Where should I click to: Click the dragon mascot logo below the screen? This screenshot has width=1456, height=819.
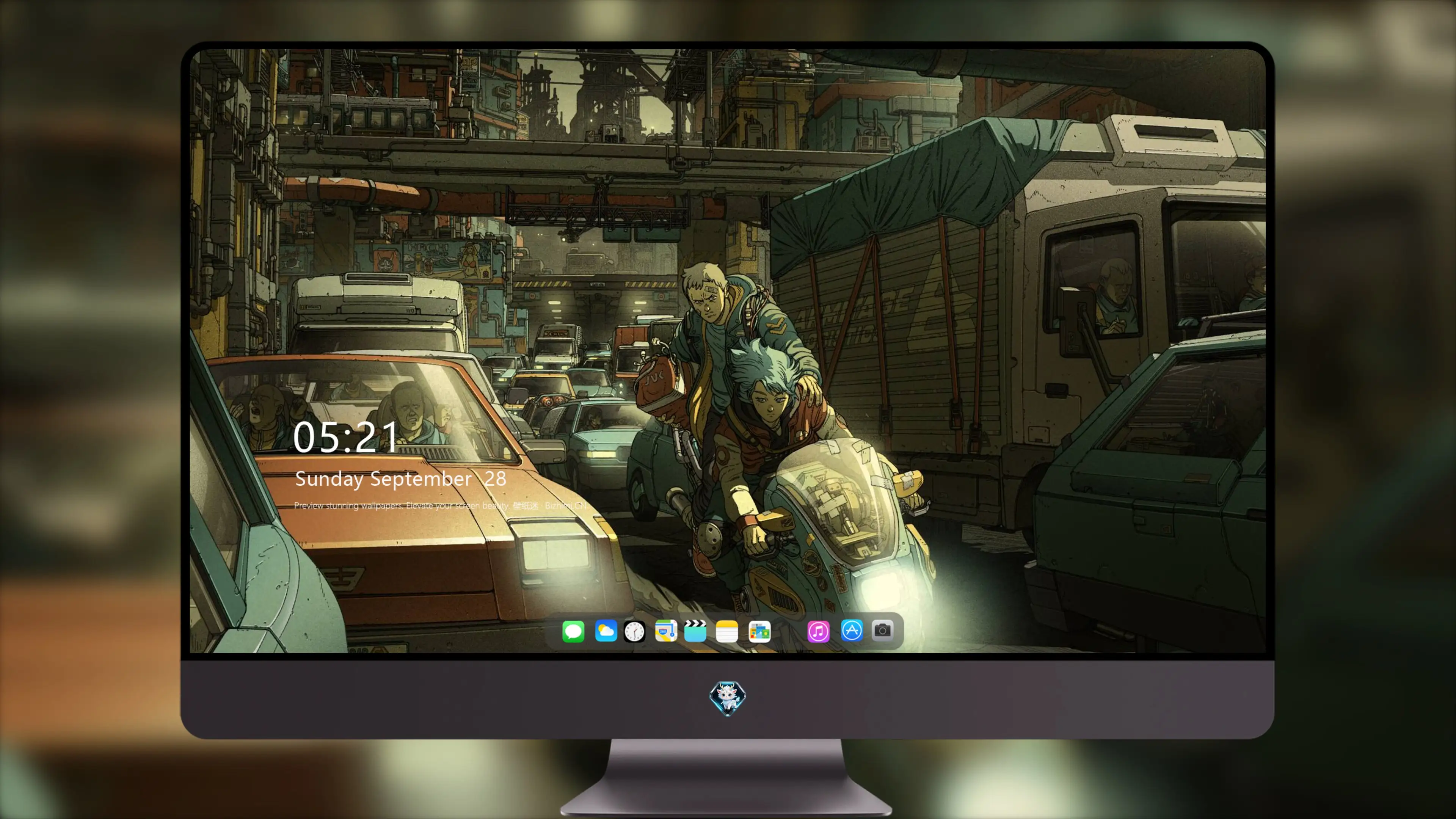point(728,698)
